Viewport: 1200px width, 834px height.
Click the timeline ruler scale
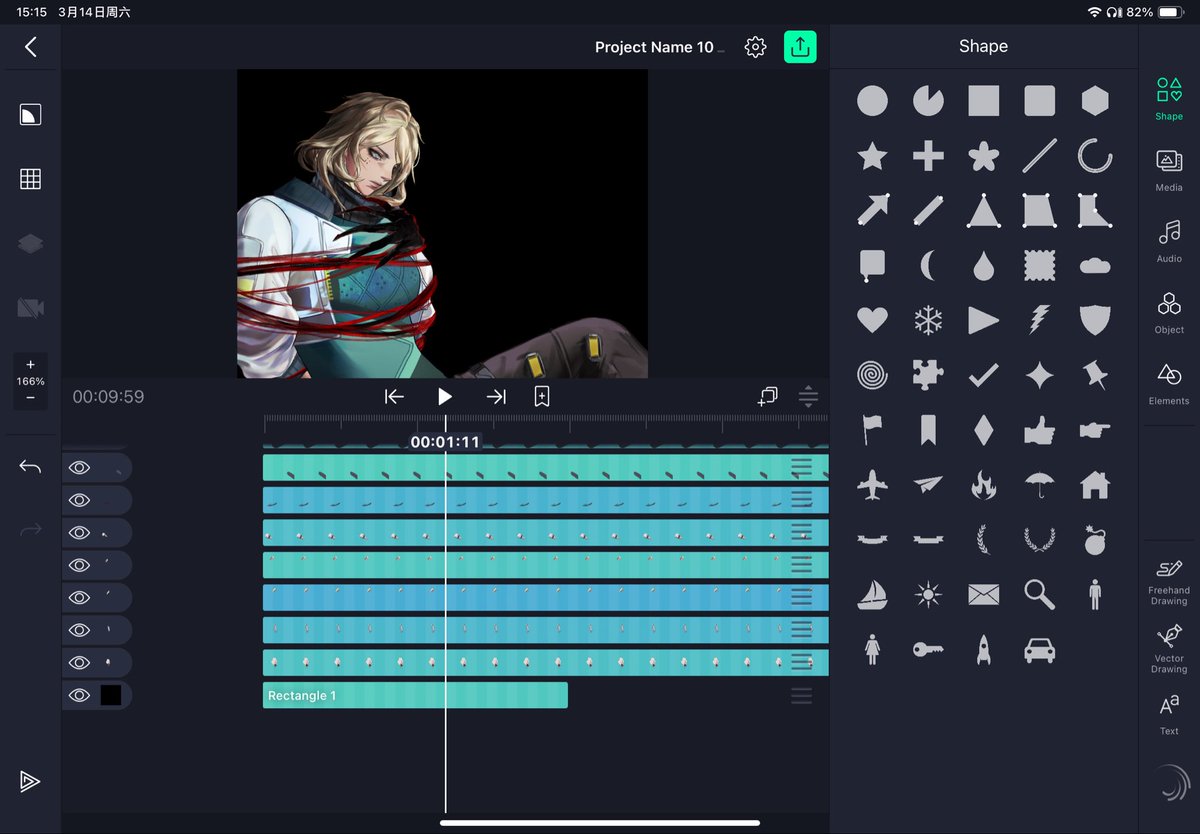[x=546, y=422]
